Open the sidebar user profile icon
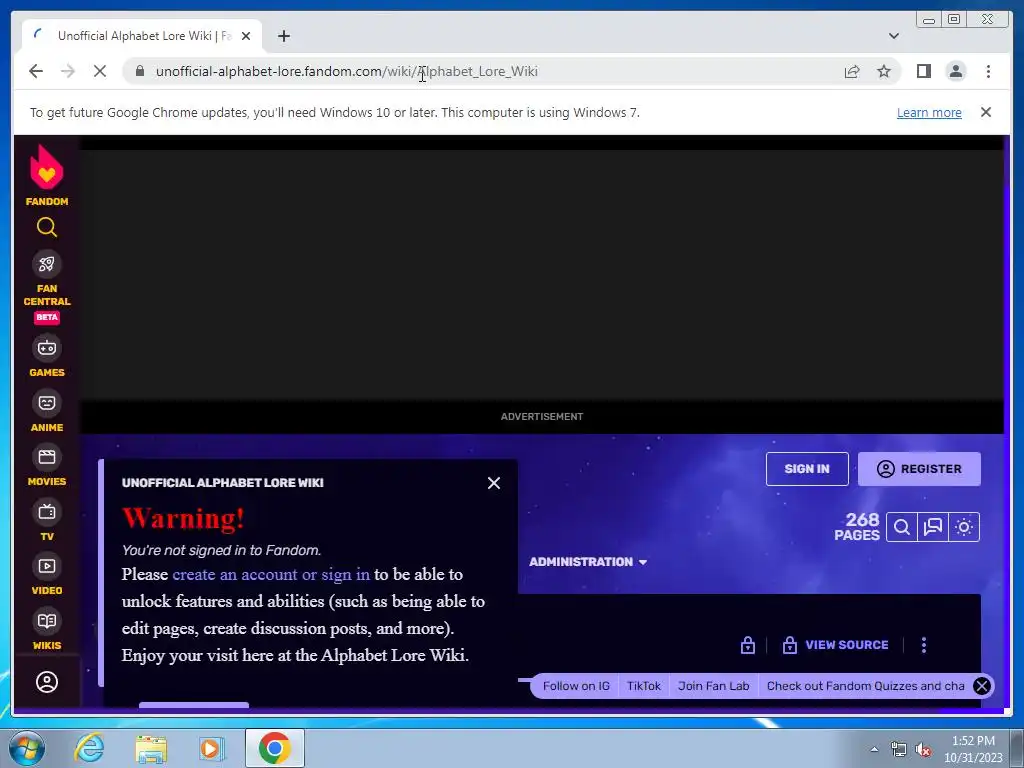Image resolution: width=1024 pixels, height=768 pixels. click(46, 682)
